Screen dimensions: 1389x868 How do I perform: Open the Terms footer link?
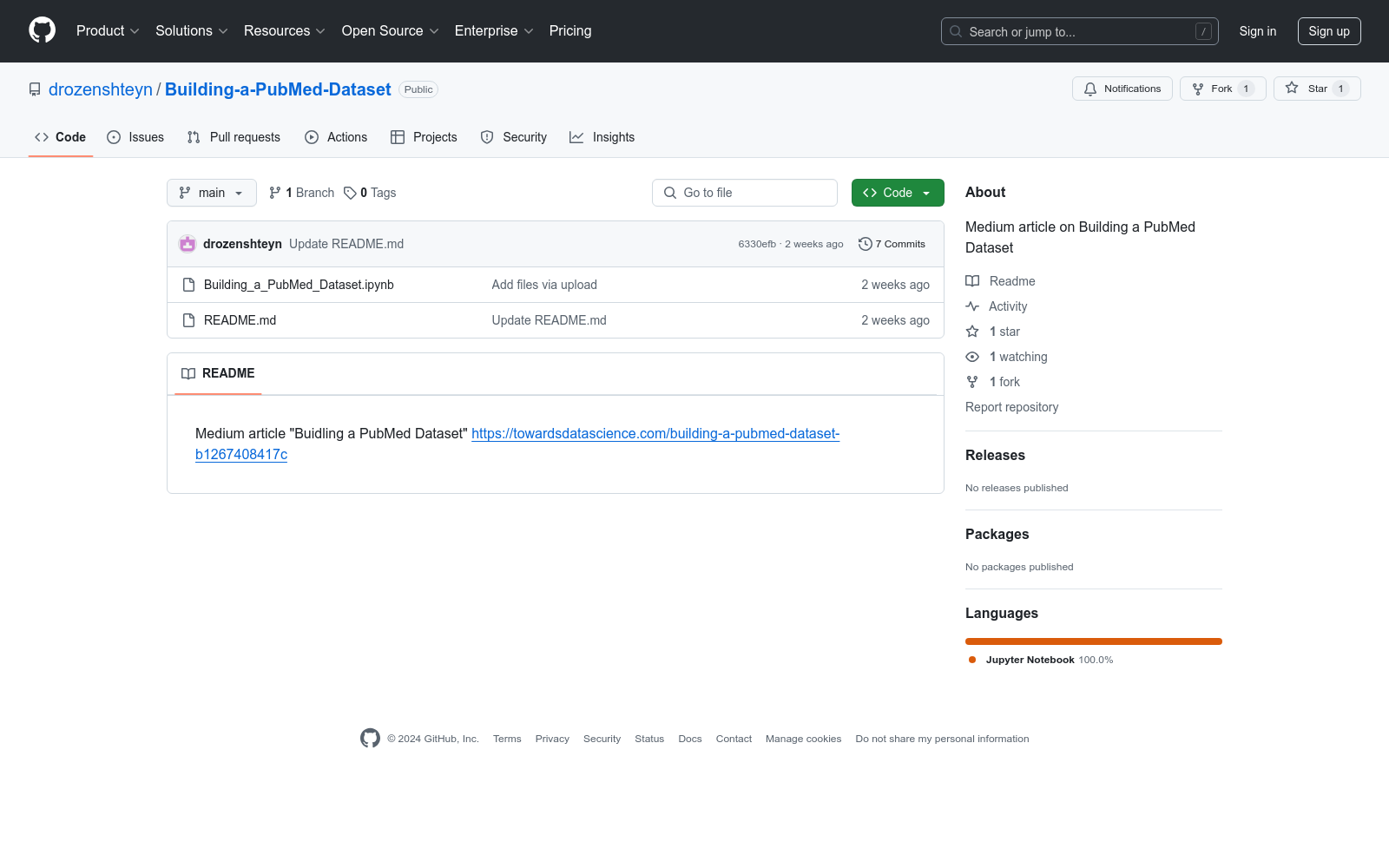tap(507, 739)
